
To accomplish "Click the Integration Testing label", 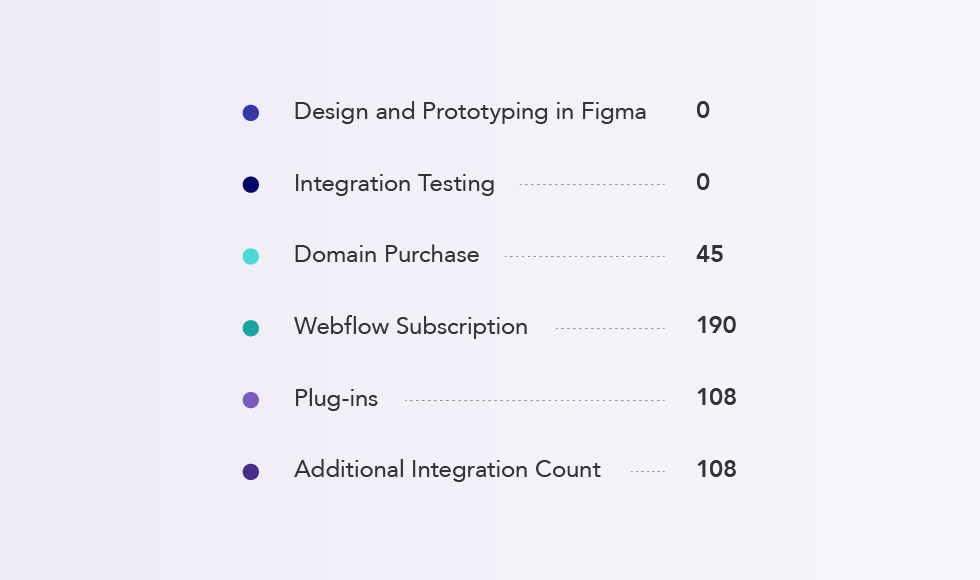I will click(394, 184).
